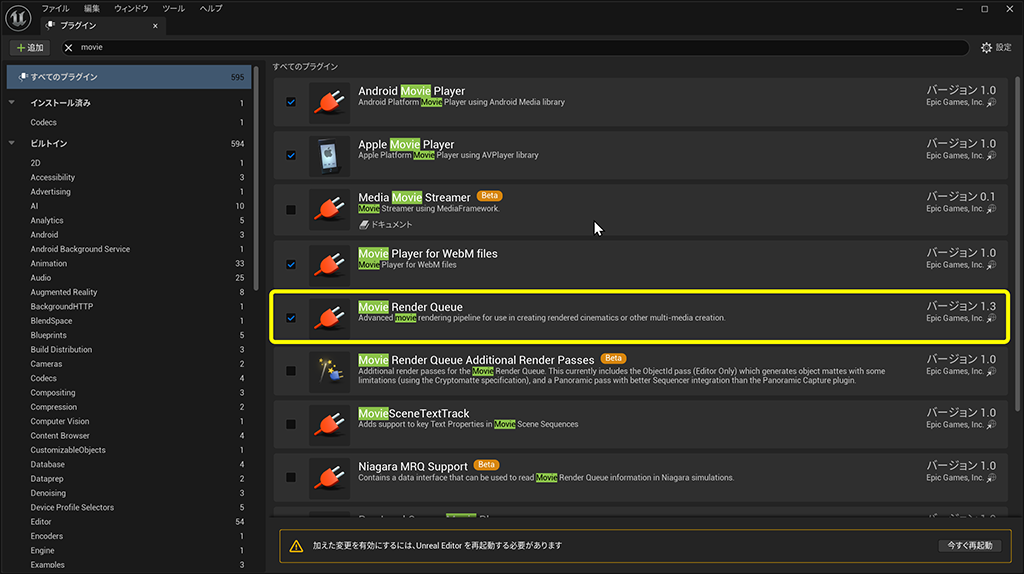This screenshot has height=574, width=1024.
Task: Click the Unreal Engine logo icon
Action: pyautogui.click(x=18, y=18)
